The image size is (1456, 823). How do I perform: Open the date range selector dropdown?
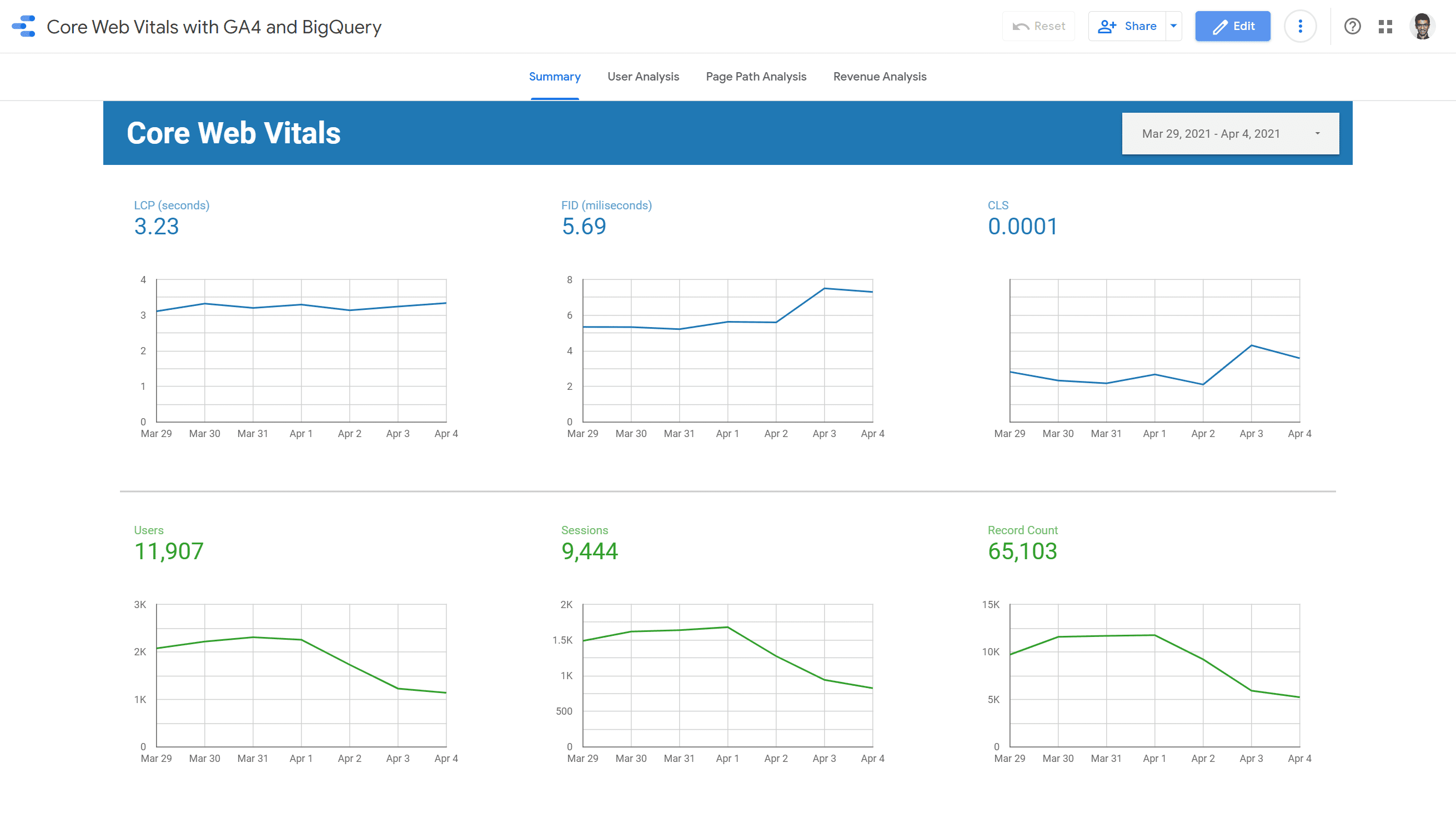point(1230,133)
